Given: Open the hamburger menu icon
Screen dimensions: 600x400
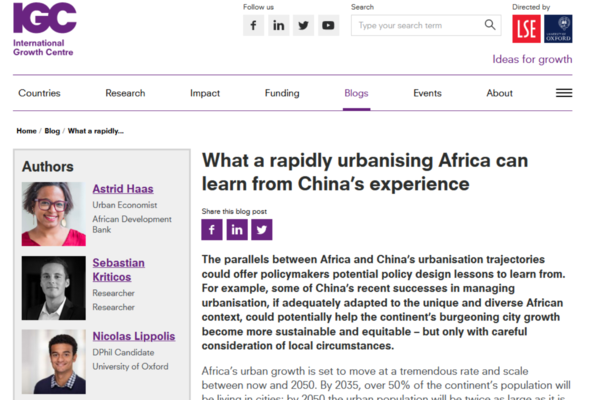Looking at the screenshot, I should pyautogui.click(x=564, y=93).
